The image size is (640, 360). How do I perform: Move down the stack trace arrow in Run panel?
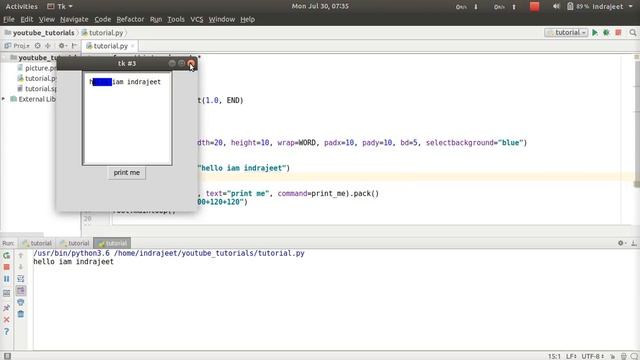pos(21,267)
